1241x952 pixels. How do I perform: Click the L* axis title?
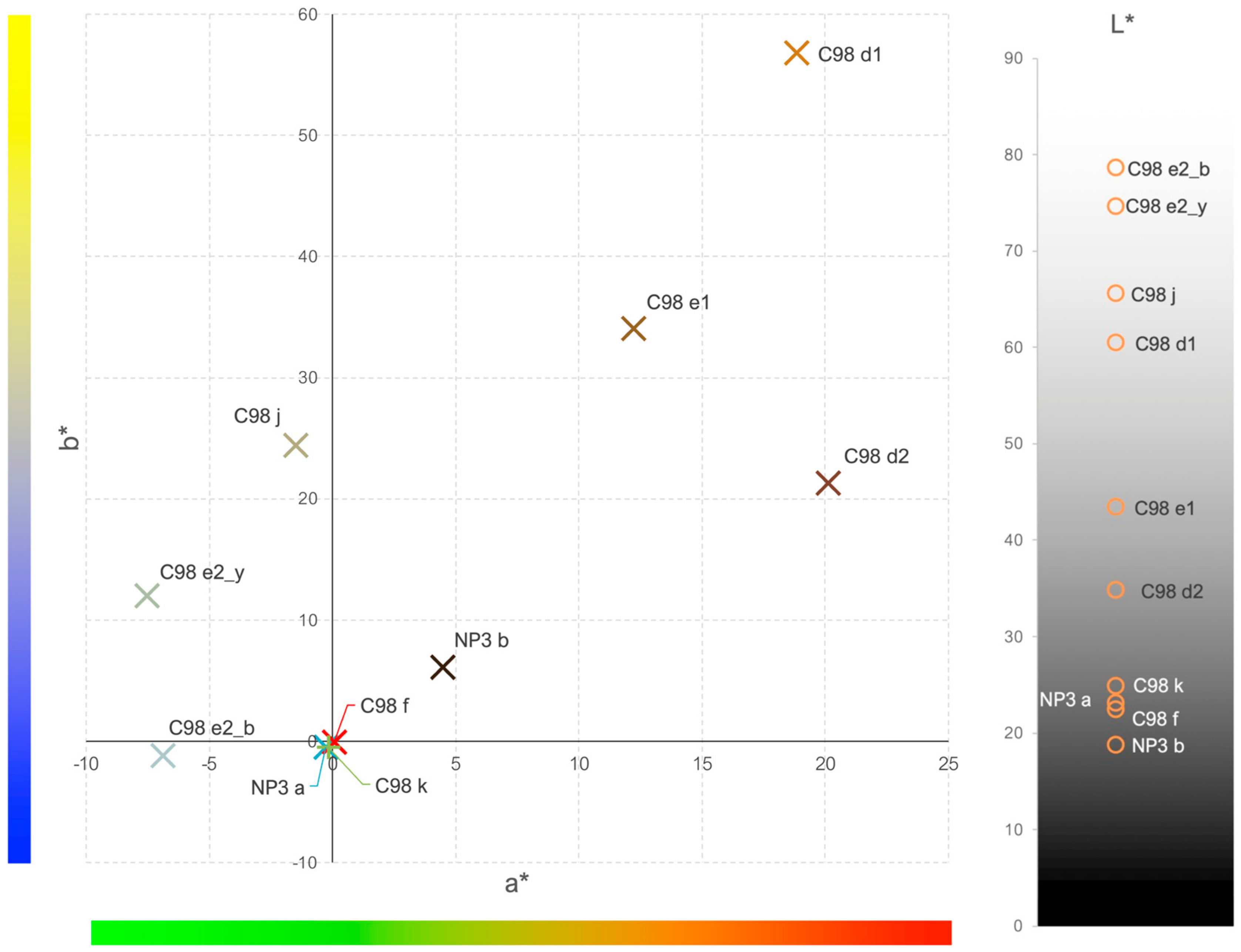click(x=1121, y=24)
